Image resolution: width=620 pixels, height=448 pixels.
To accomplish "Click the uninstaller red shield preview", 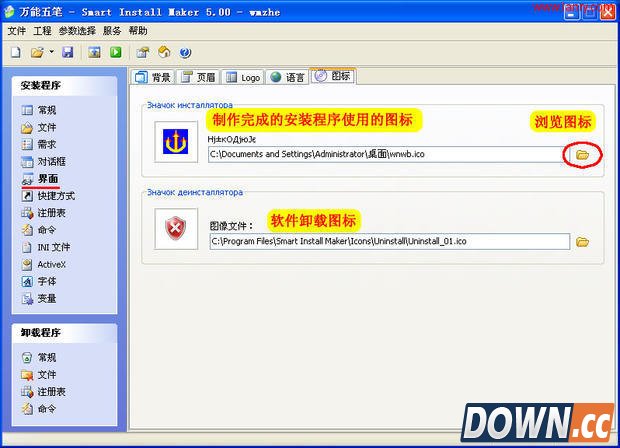I will (176, 229).
